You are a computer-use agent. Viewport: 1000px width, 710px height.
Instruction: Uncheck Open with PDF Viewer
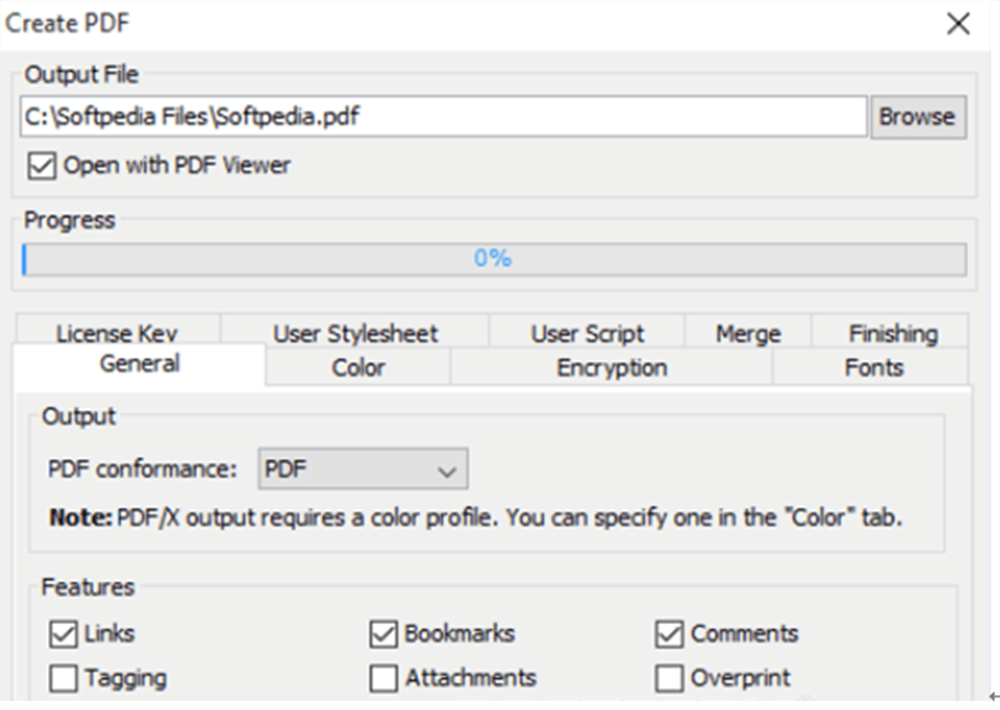[x=42, y=166]
